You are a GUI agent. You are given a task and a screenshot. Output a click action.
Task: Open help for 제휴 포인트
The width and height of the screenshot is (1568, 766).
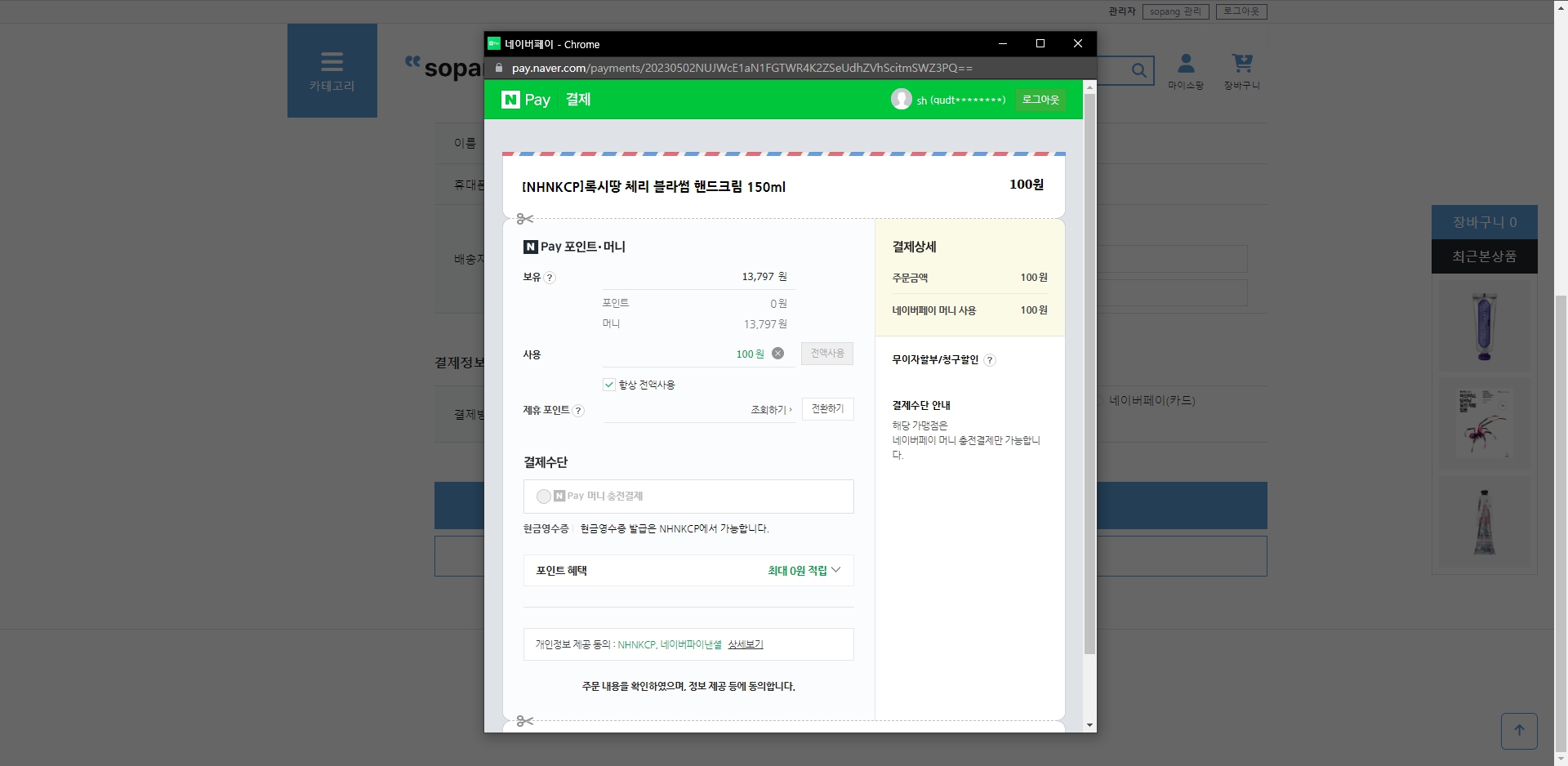pyautogui.click(x=578, y=411)
